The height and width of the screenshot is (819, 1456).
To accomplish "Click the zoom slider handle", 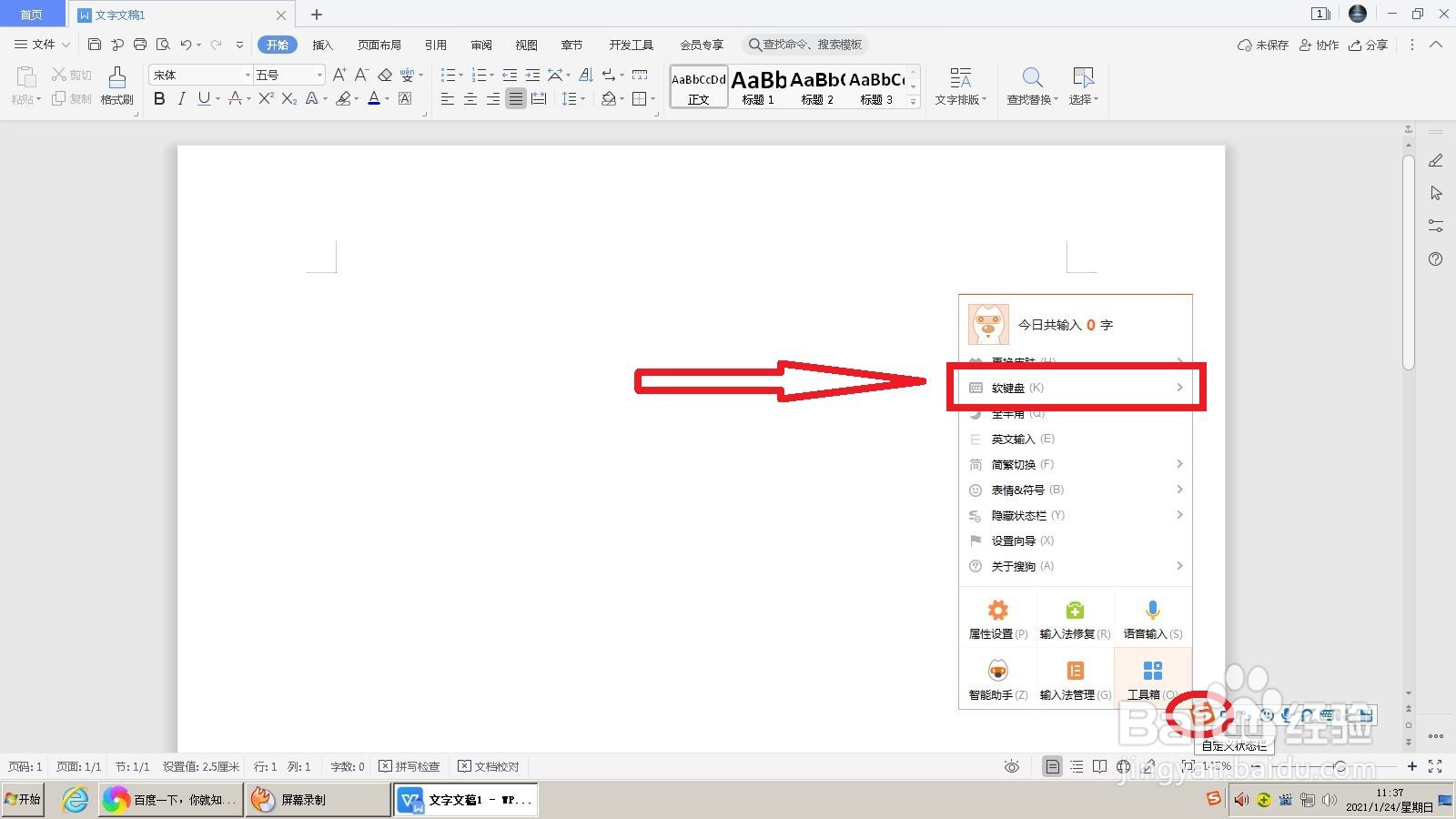I will (1340, 766).
